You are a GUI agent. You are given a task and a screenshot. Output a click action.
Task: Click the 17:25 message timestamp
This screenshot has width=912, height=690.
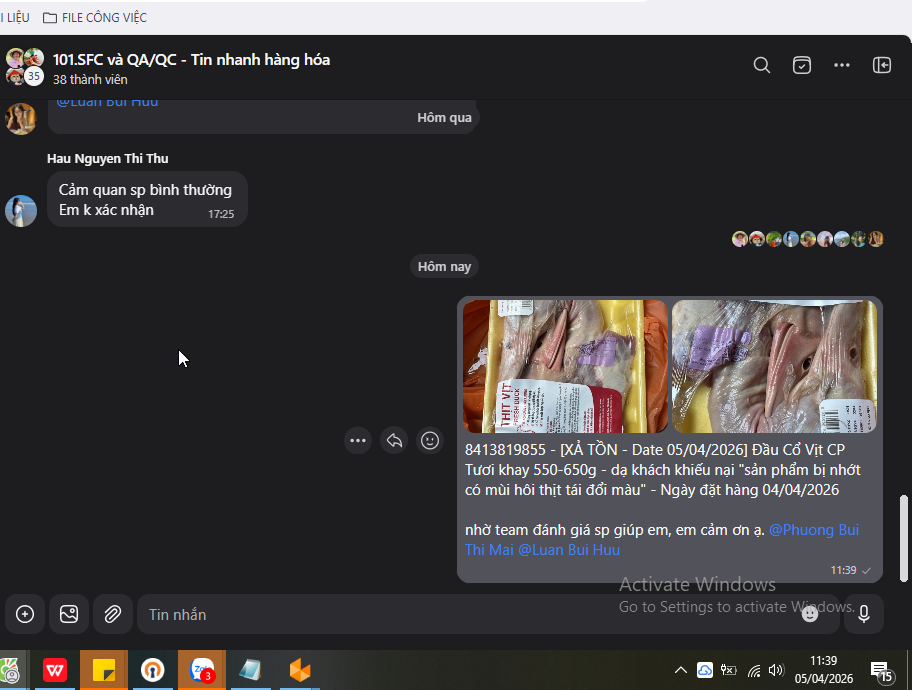point(221,214)
